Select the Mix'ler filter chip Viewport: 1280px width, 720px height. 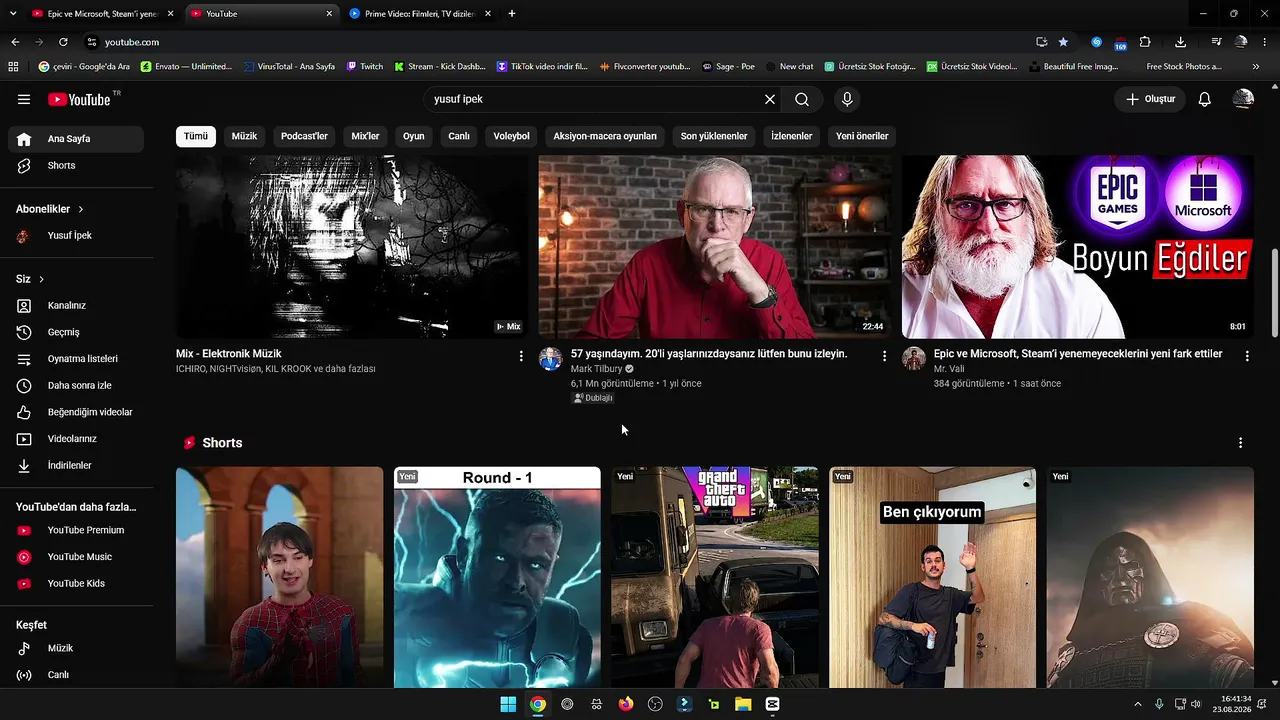(x=365, y=136)
